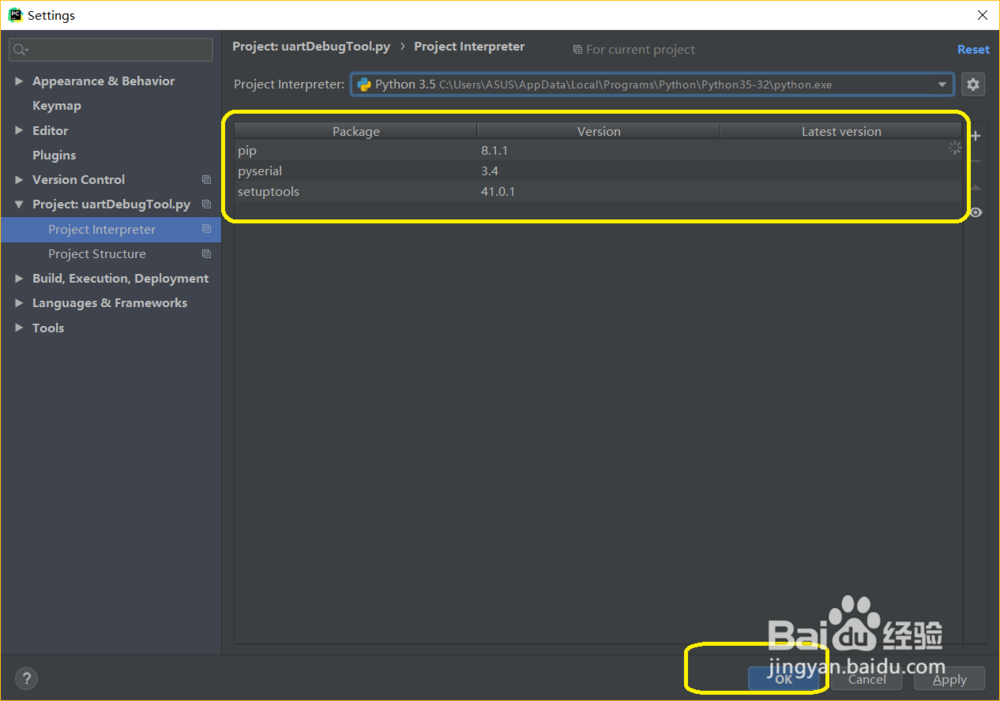The width and height of the screenshot is (1000, 701).
Task: Expand the Languages & Frameworks section
Action: pyautogui.click(x=18, y=303)
